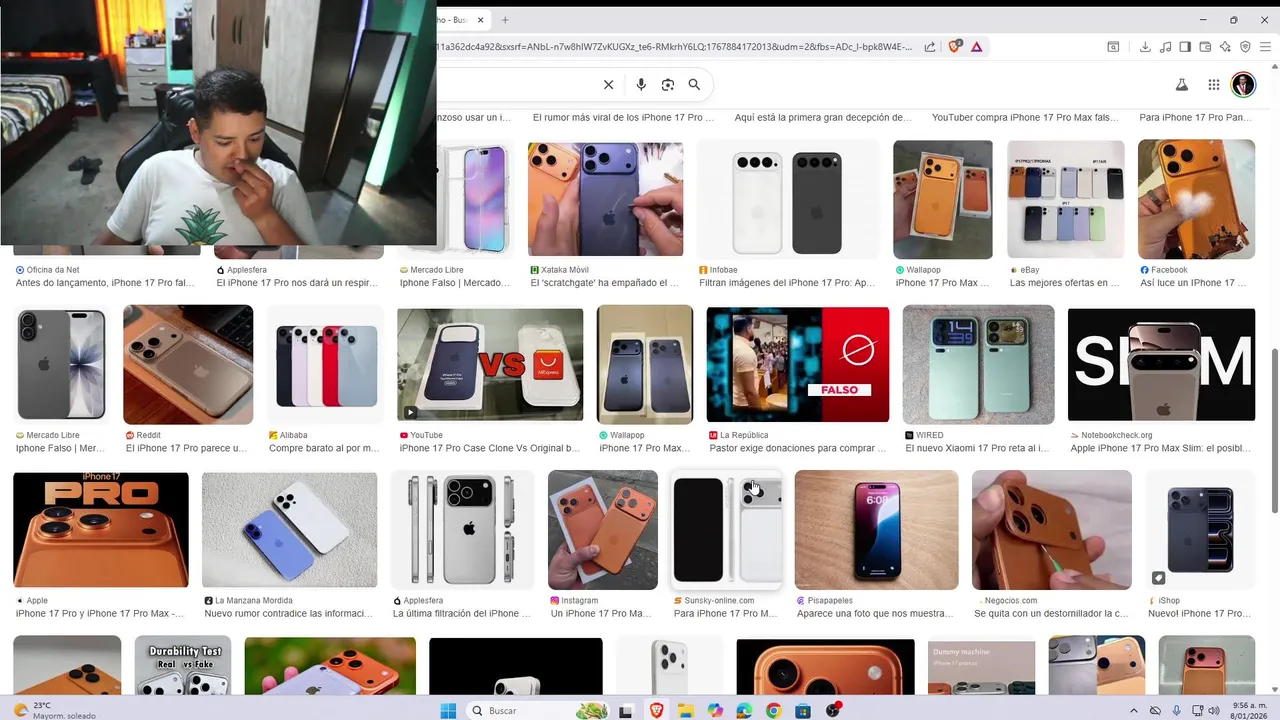This screenshot has height=720, width=1280.
Task: Open link 'La última filtración del iPhone ...'
Action: pos(462,613)
